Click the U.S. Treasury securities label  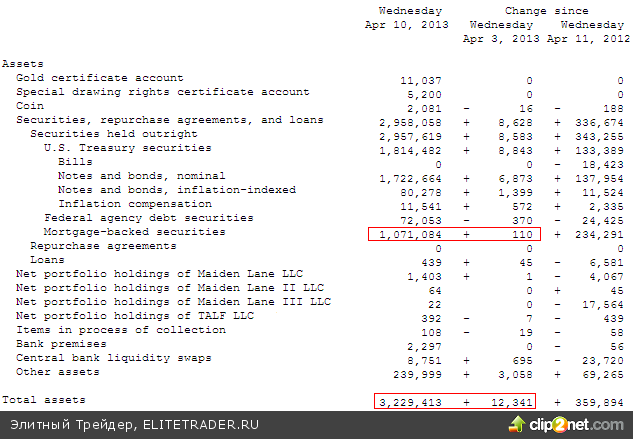(x=127, y=148)
